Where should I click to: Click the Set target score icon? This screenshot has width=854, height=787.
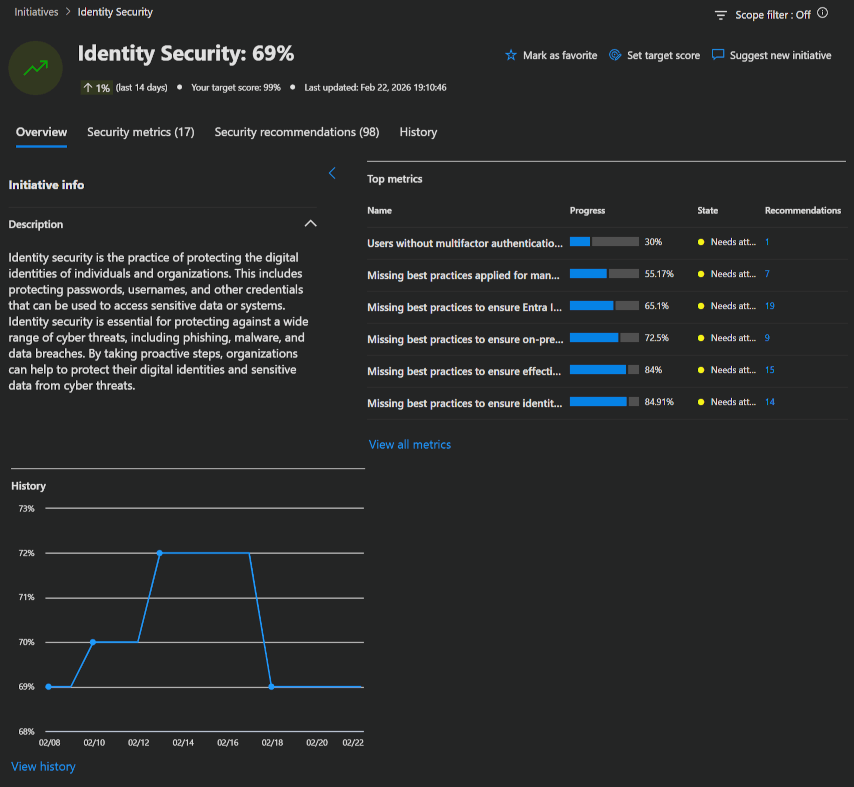(615, 56)
